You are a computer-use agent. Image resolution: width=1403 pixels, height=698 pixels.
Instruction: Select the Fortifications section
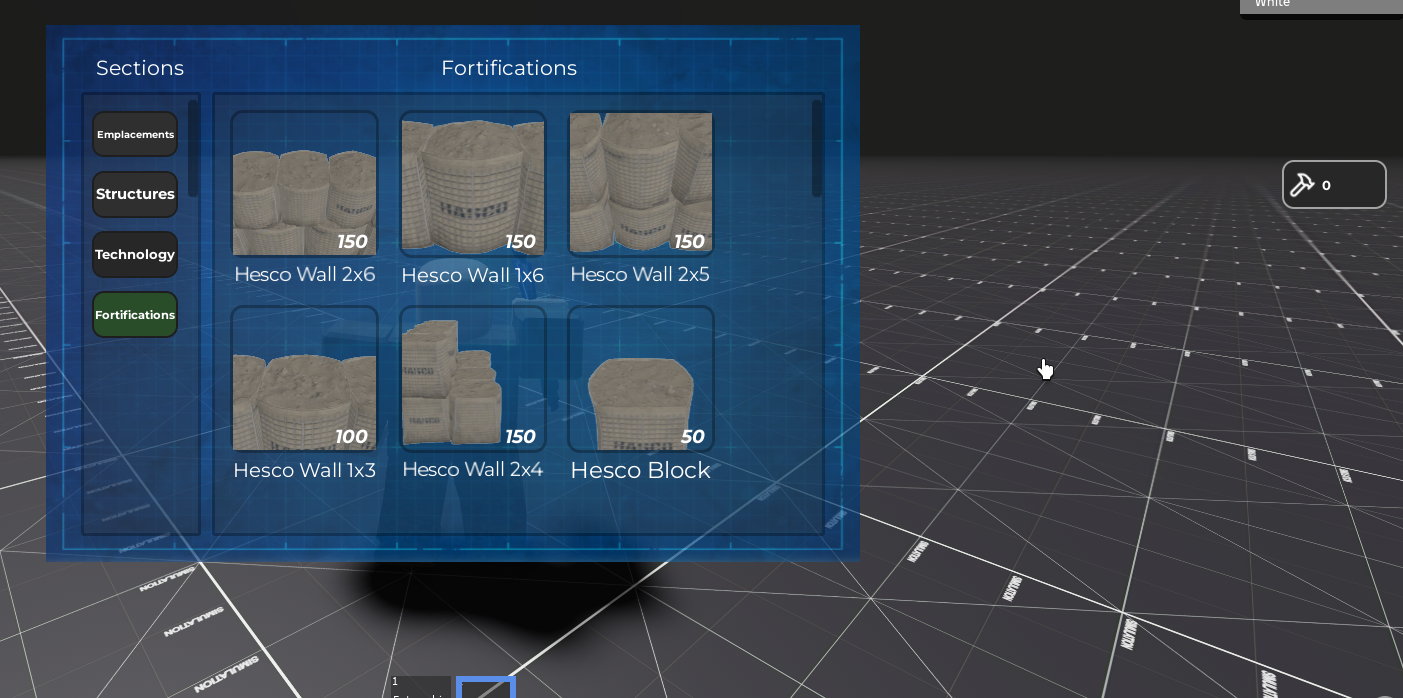(x=135, y=314)
